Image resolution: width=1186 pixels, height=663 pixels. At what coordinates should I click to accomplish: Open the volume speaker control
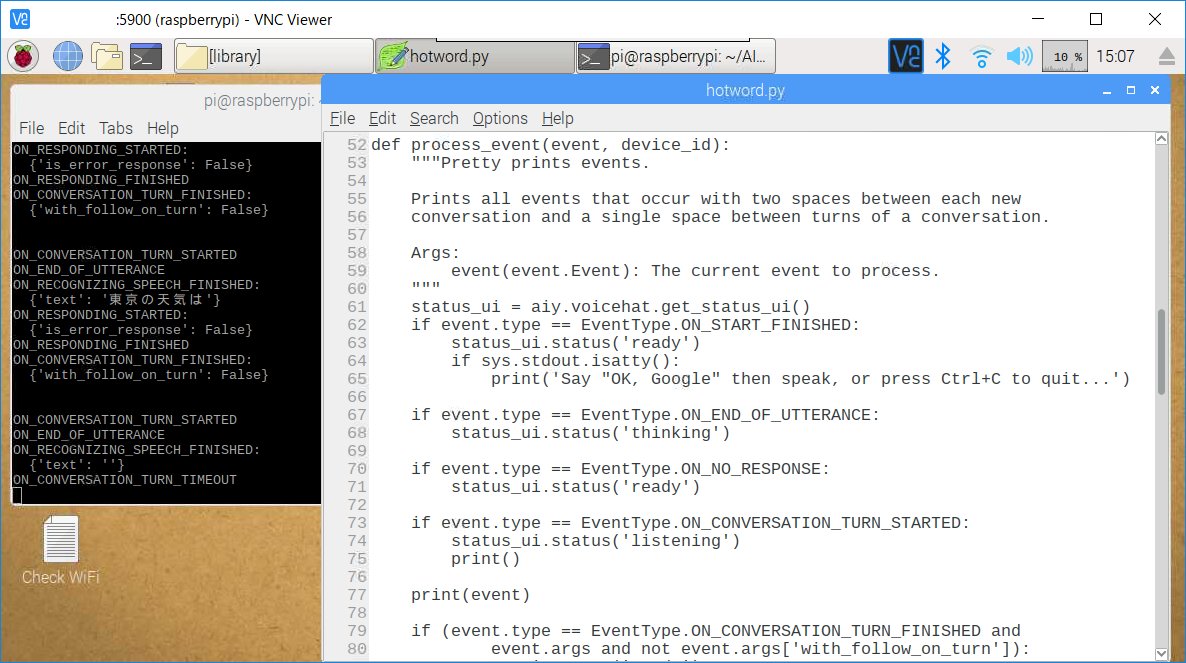[1020, 56]
